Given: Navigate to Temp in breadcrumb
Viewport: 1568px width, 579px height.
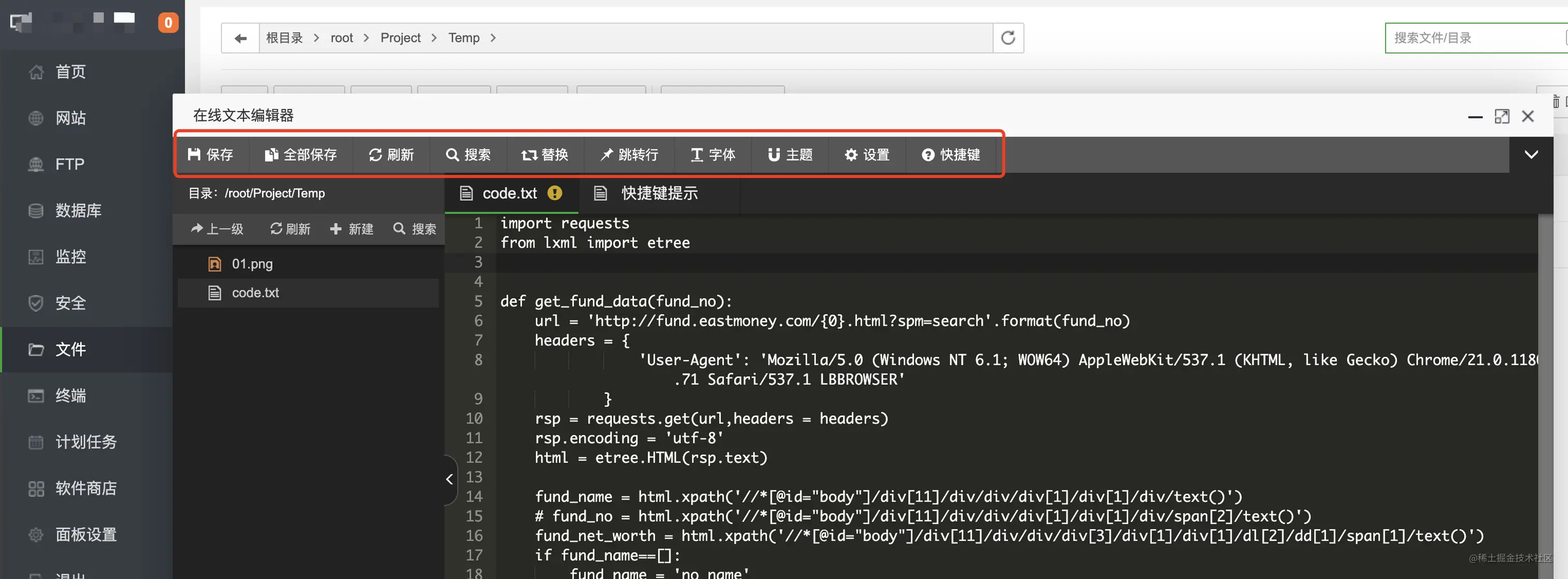Looking at the screenshot, I should click(464, 38).
